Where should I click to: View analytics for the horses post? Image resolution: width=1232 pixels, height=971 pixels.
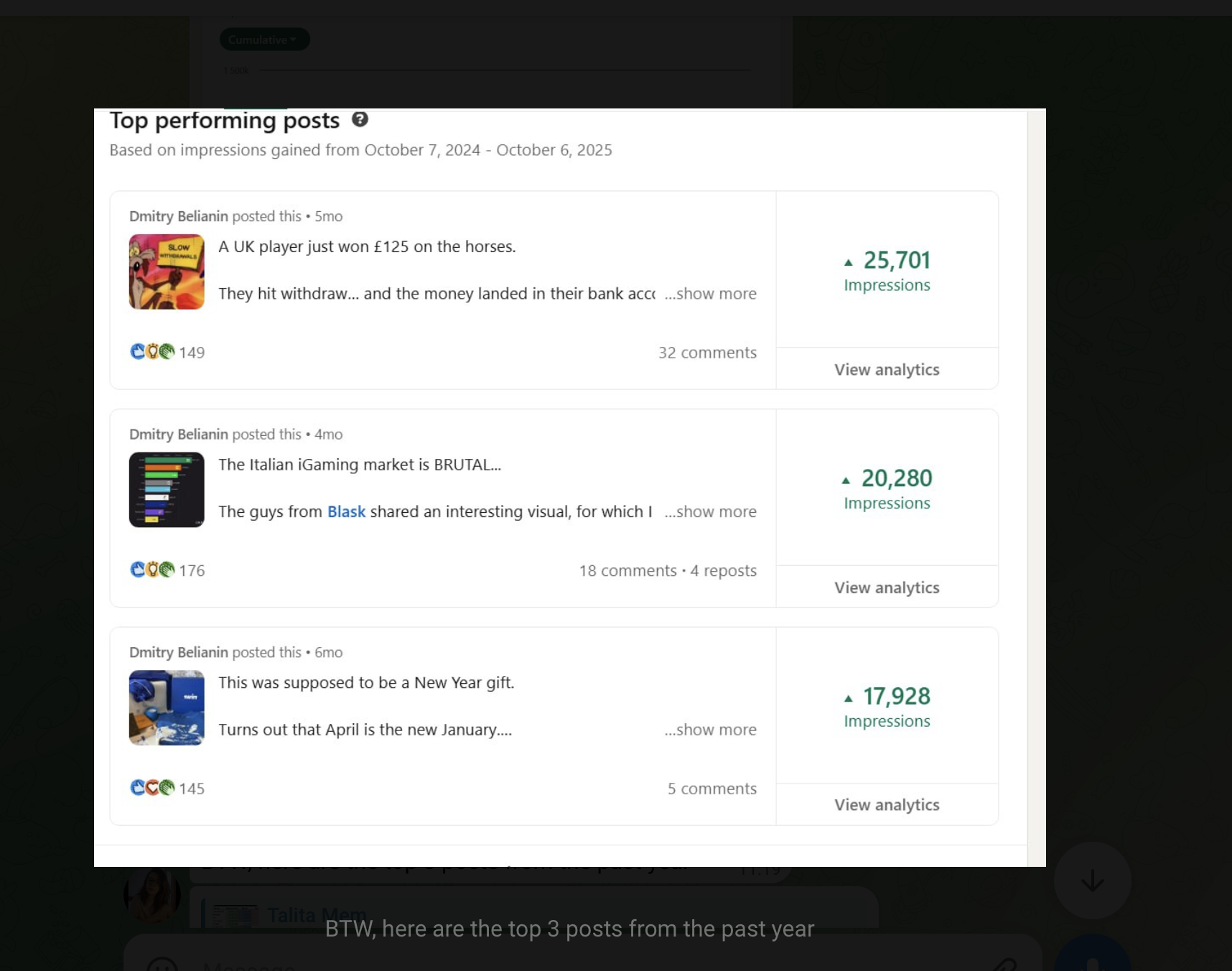887,369
